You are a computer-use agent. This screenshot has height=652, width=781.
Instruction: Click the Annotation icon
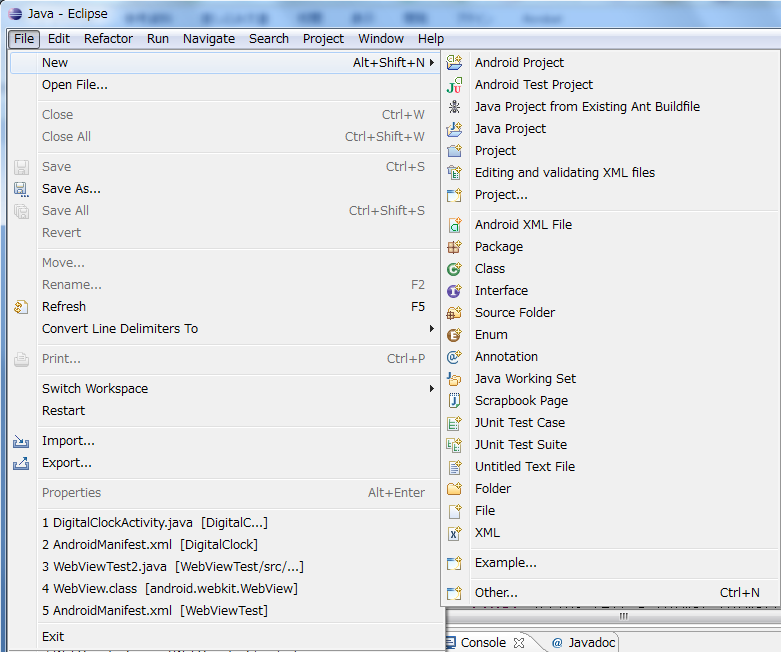[x=454, y=357]
